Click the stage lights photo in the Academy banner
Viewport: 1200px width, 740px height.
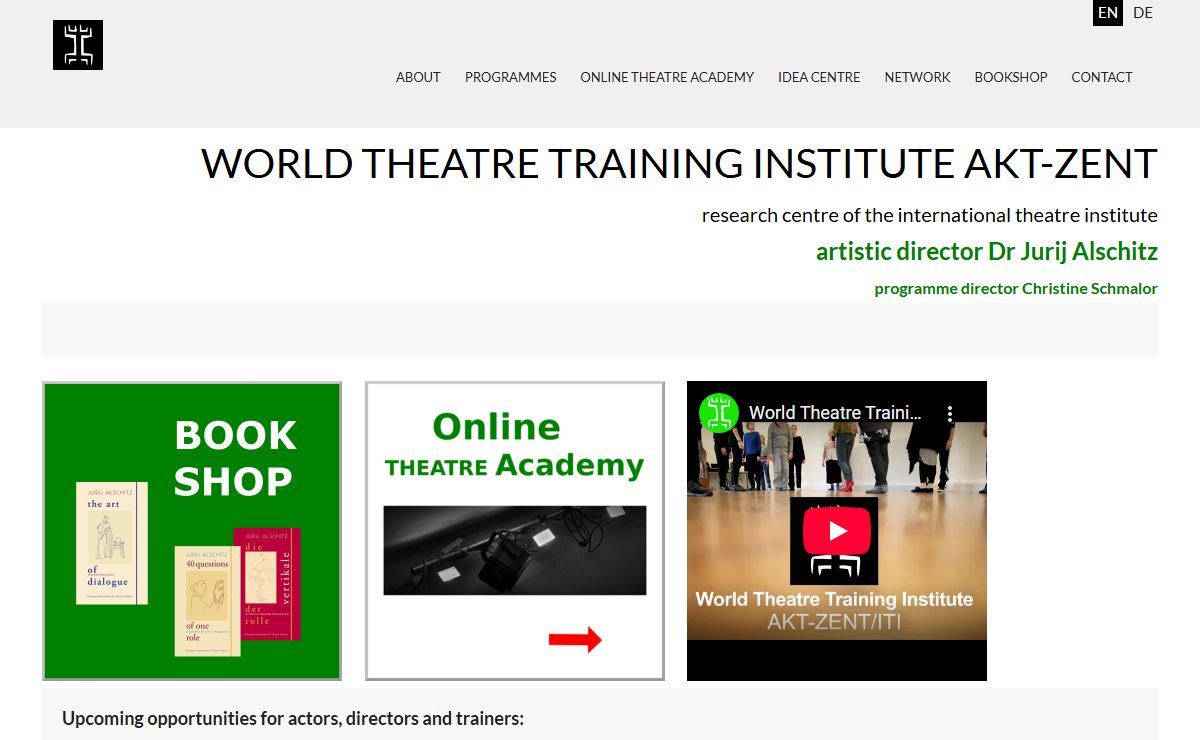tap(515, 550)
